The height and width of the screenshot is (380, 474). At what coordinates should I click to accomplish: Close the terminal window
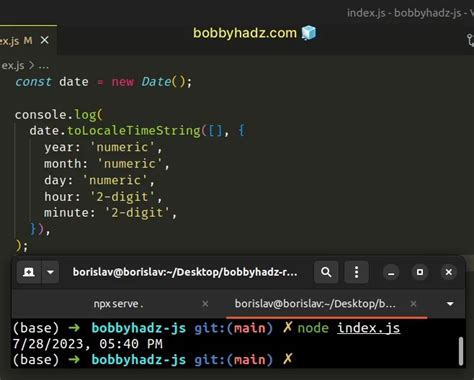click(449, 272)
